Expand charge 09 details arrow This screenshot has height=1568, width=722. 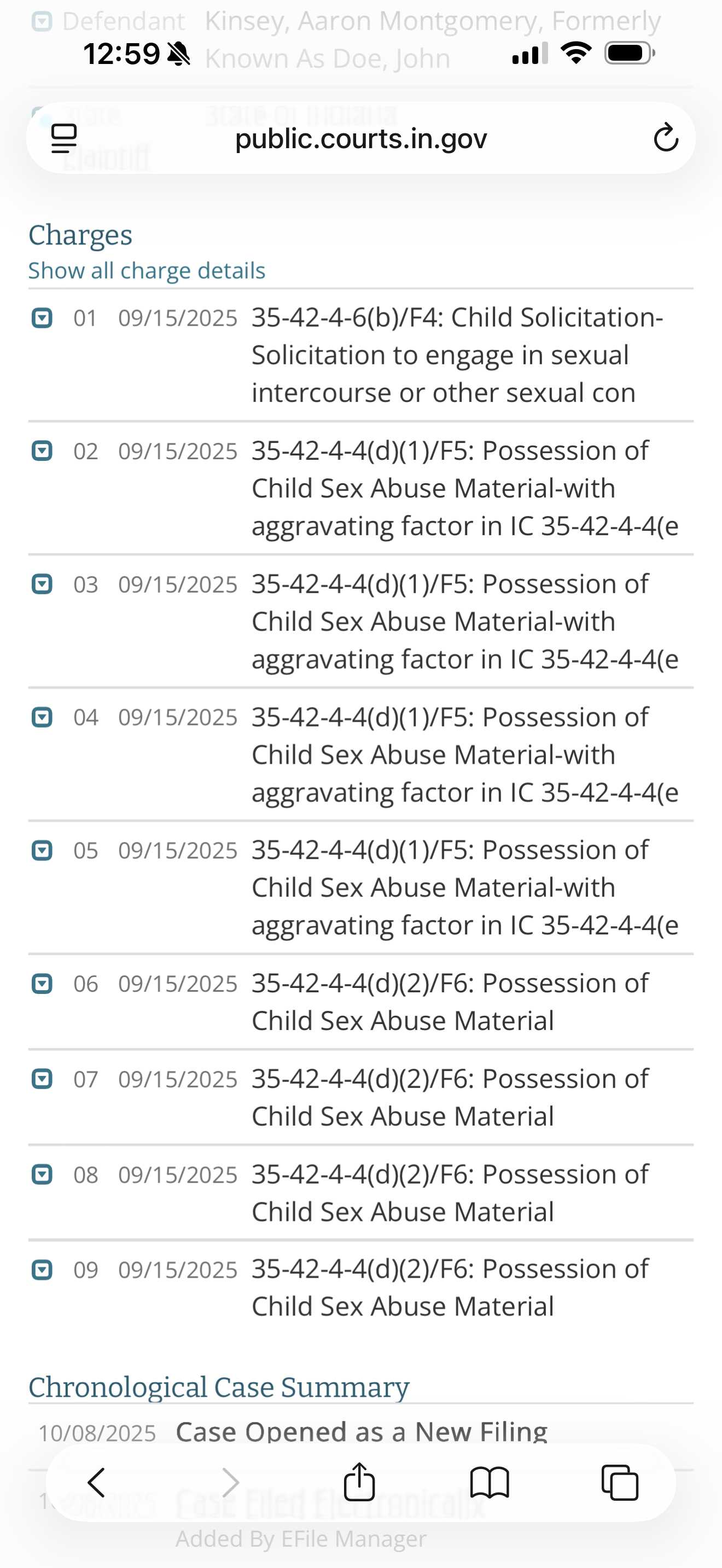(42, 1271)
